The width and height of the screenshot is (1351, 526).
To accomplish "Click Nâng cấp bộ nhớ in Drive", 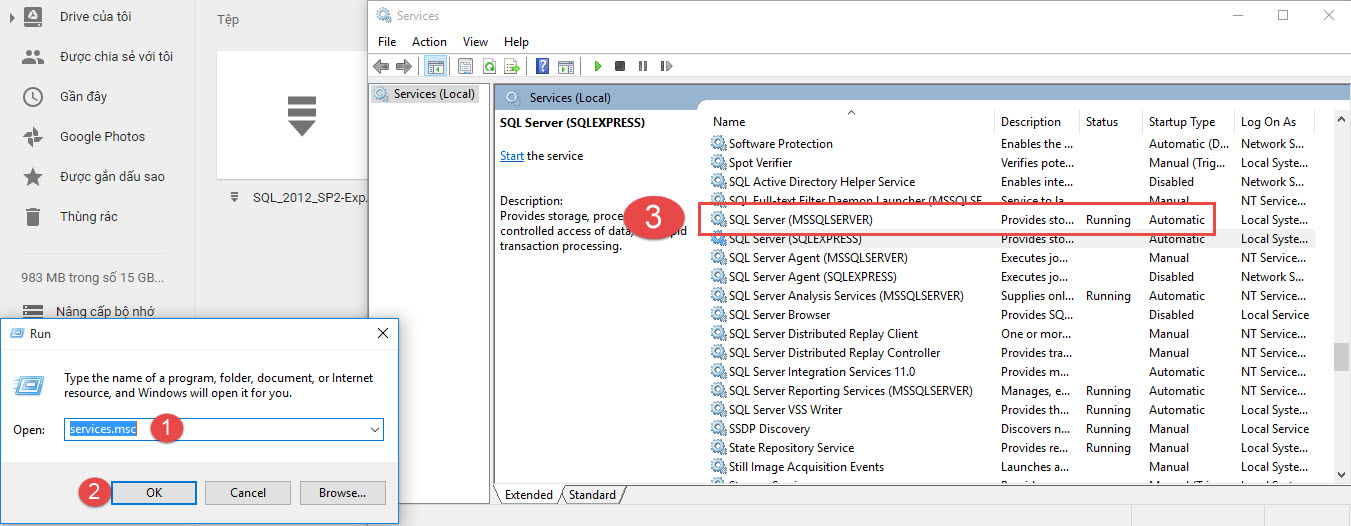I will pos(105,311).
